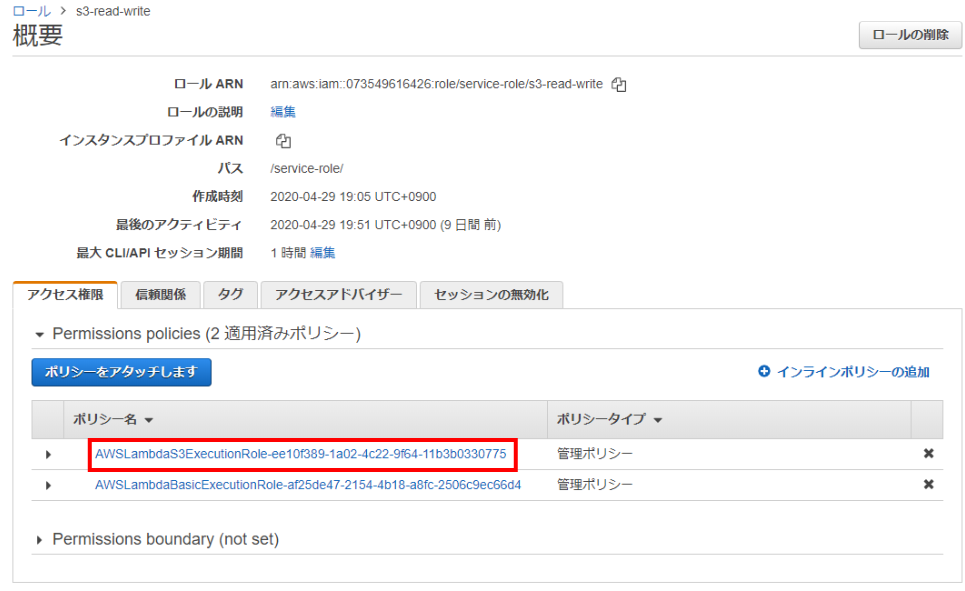Expand the AWSLambdaBasicExecutionRole policy row
The height and width of the screenshot is (591, 965).
pos(48,485)
